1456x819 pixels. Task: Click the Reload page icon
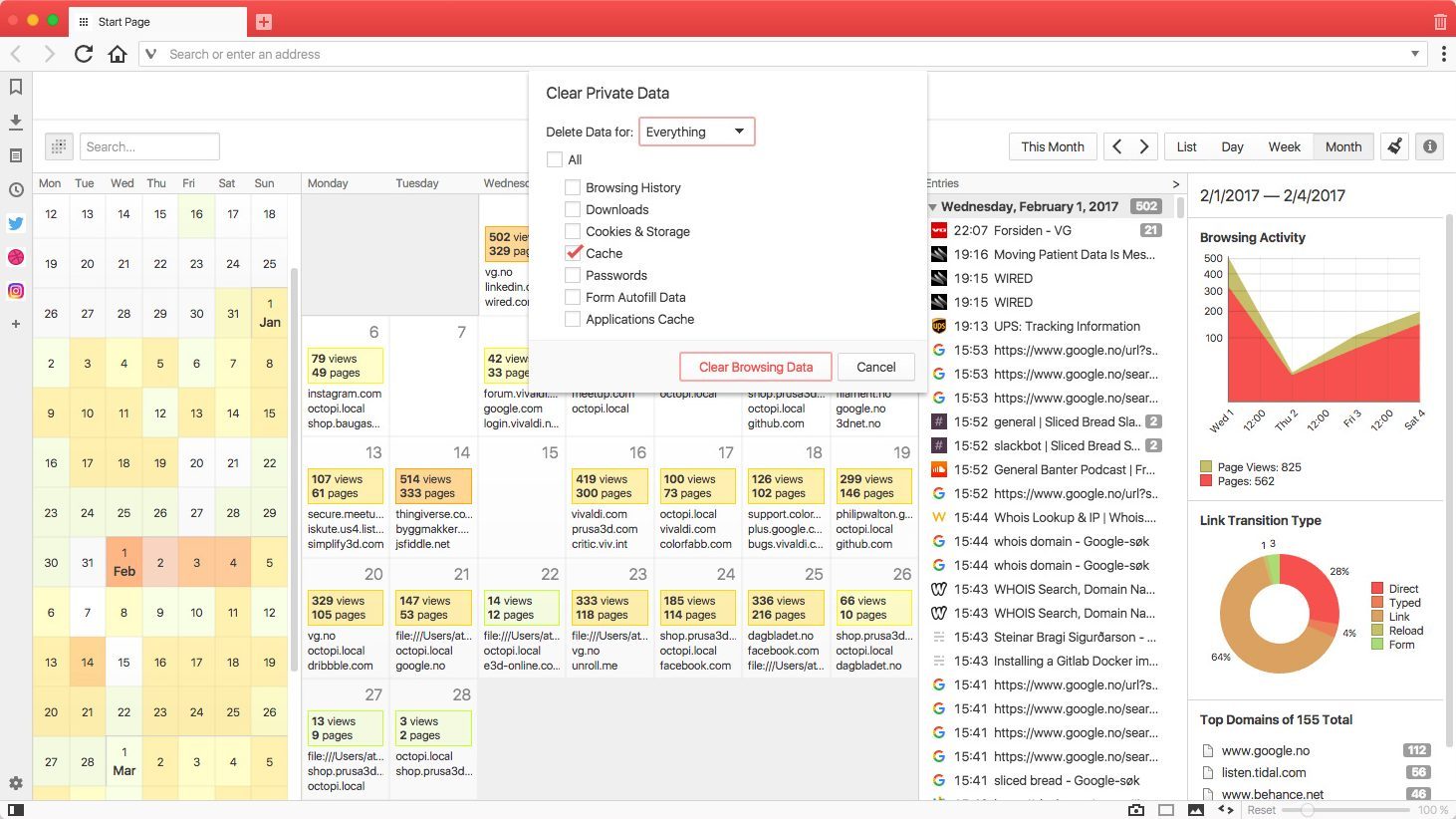(x=84, y=54)
